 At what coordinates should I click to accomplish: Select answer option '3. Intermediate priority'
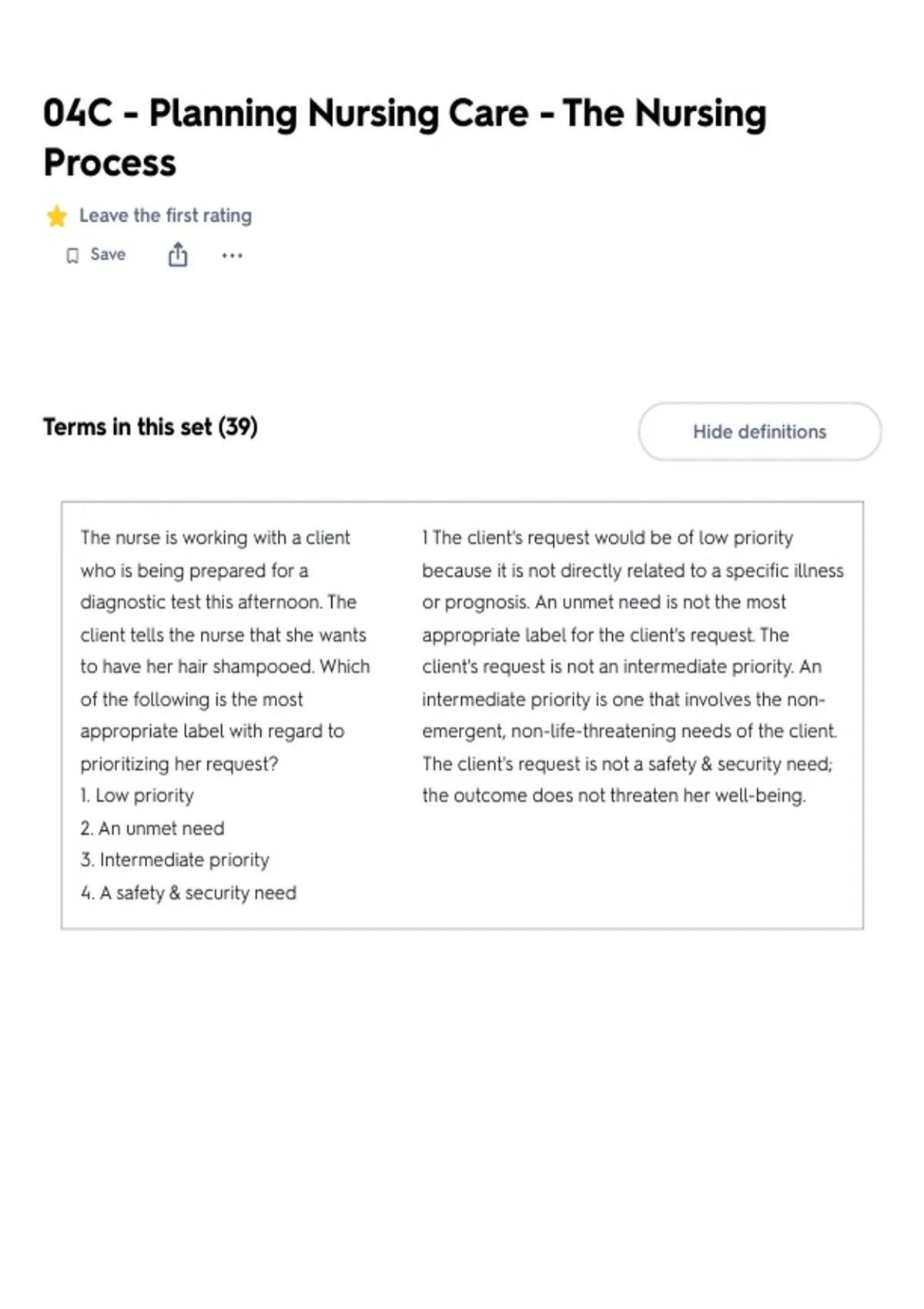click(x=175, y=860)
